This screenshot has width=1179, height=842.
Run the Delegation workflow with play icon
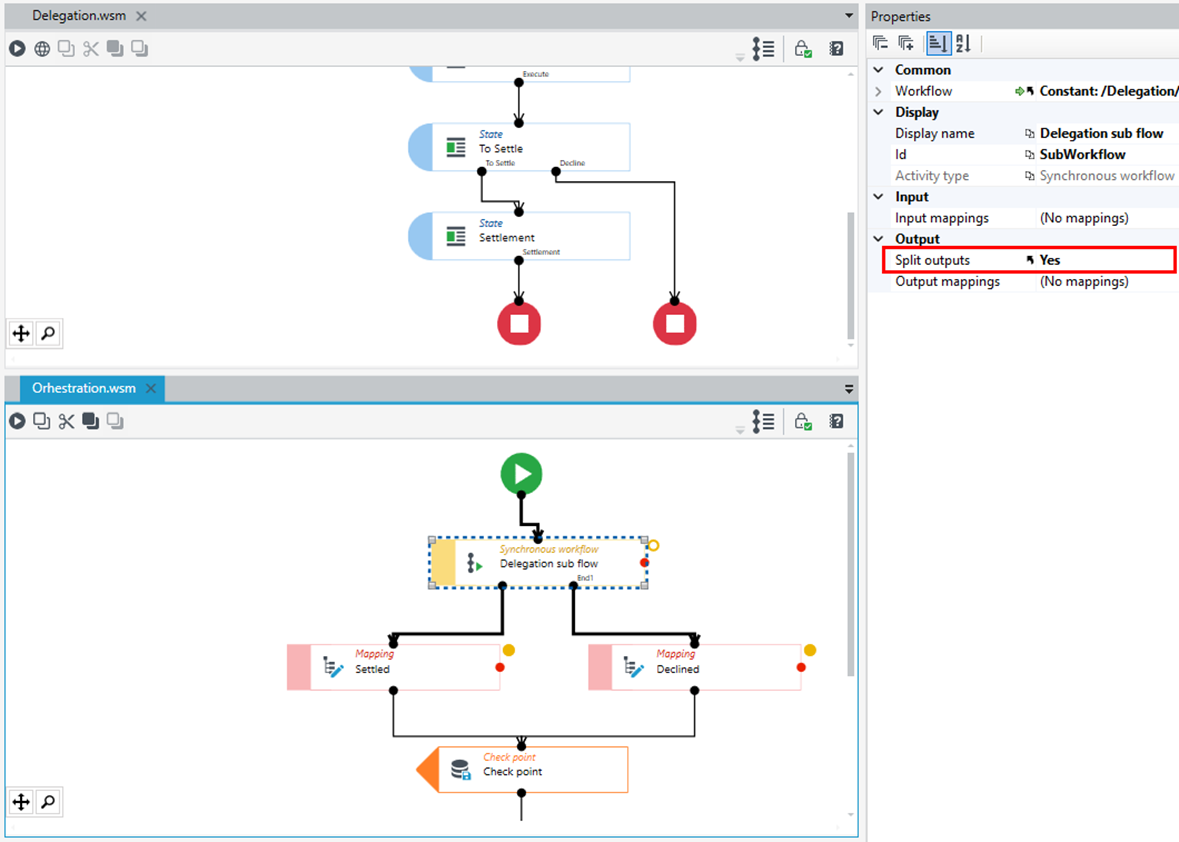pyautogui.click(x=17, y=49)
